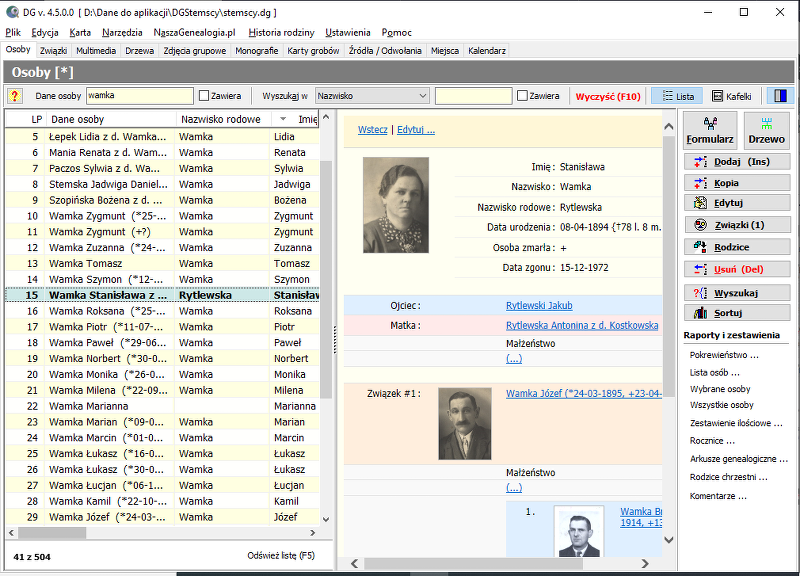This screenshot has height=576, width=800.
Task: Open the Historia rodziny menu
Action: [x=281, y=33]
